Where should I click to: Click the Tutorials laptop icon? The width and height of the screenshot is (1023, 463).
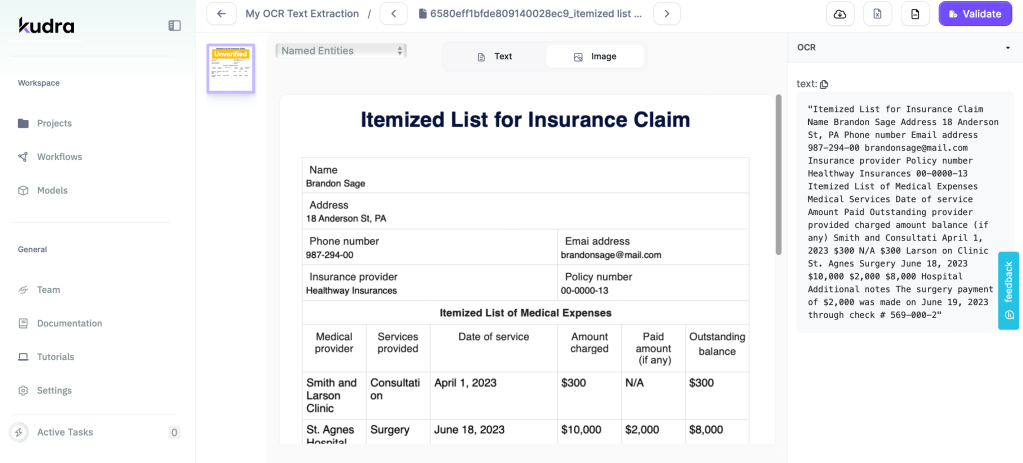pyautogui.click(x=23, y=357)
